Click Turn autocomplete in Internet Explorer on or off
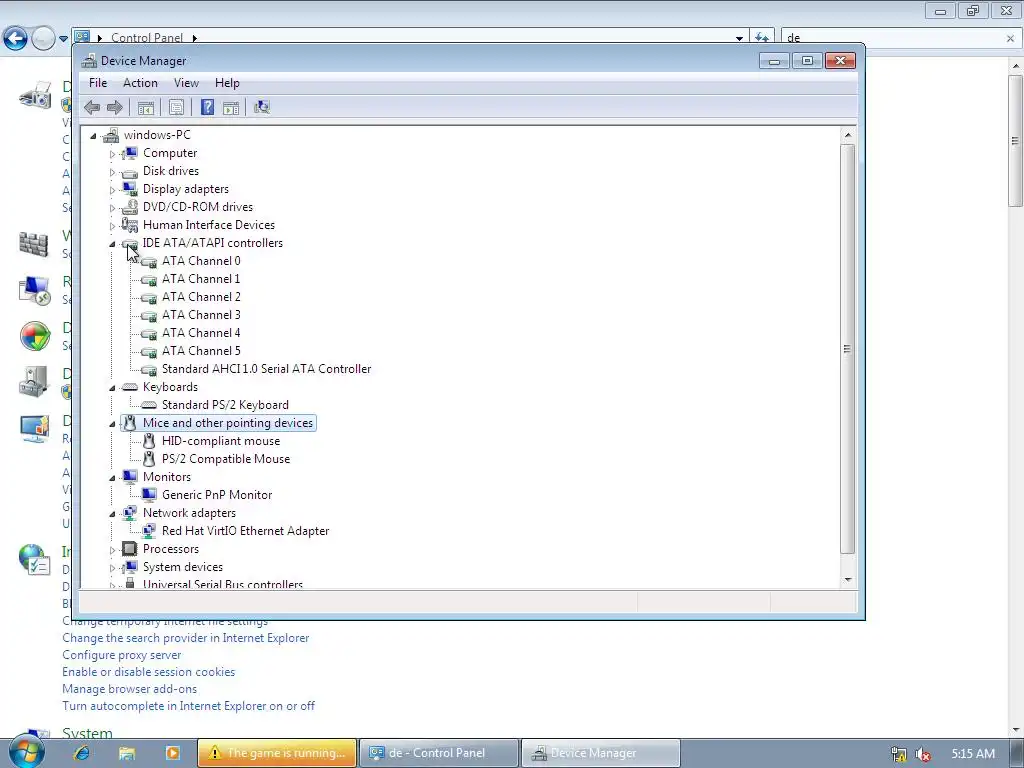This screenshot has width=1024, height=768. click(x=188, y=706)
